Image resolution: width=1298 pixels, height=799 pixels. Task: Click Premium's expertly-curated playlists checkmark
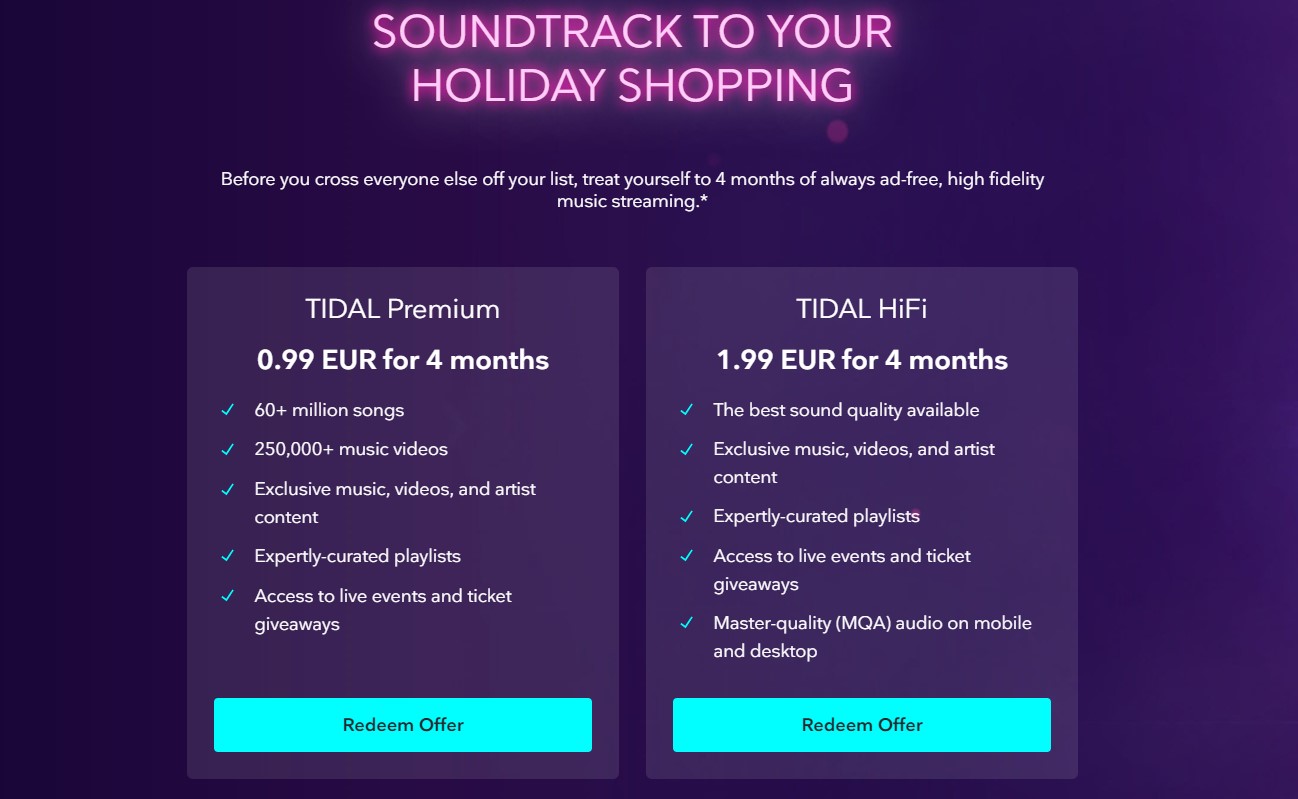click(228, 556)
